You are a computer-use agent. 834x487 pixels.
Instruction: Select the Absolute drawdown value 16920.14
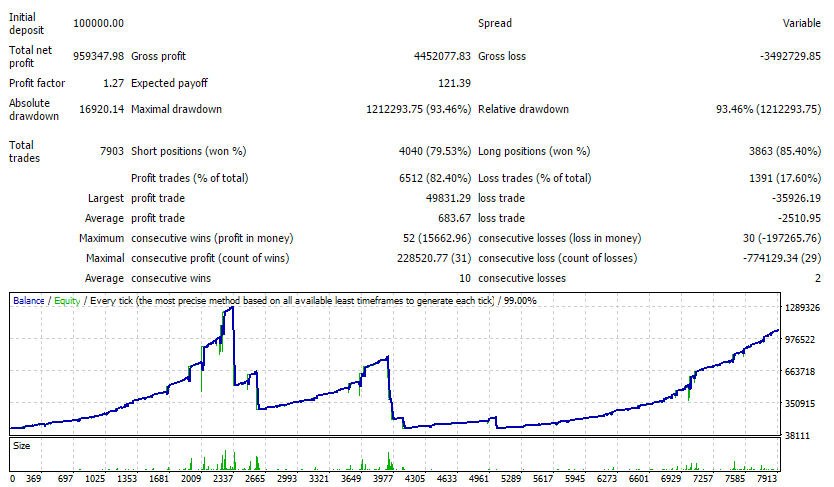click(102, 110)
